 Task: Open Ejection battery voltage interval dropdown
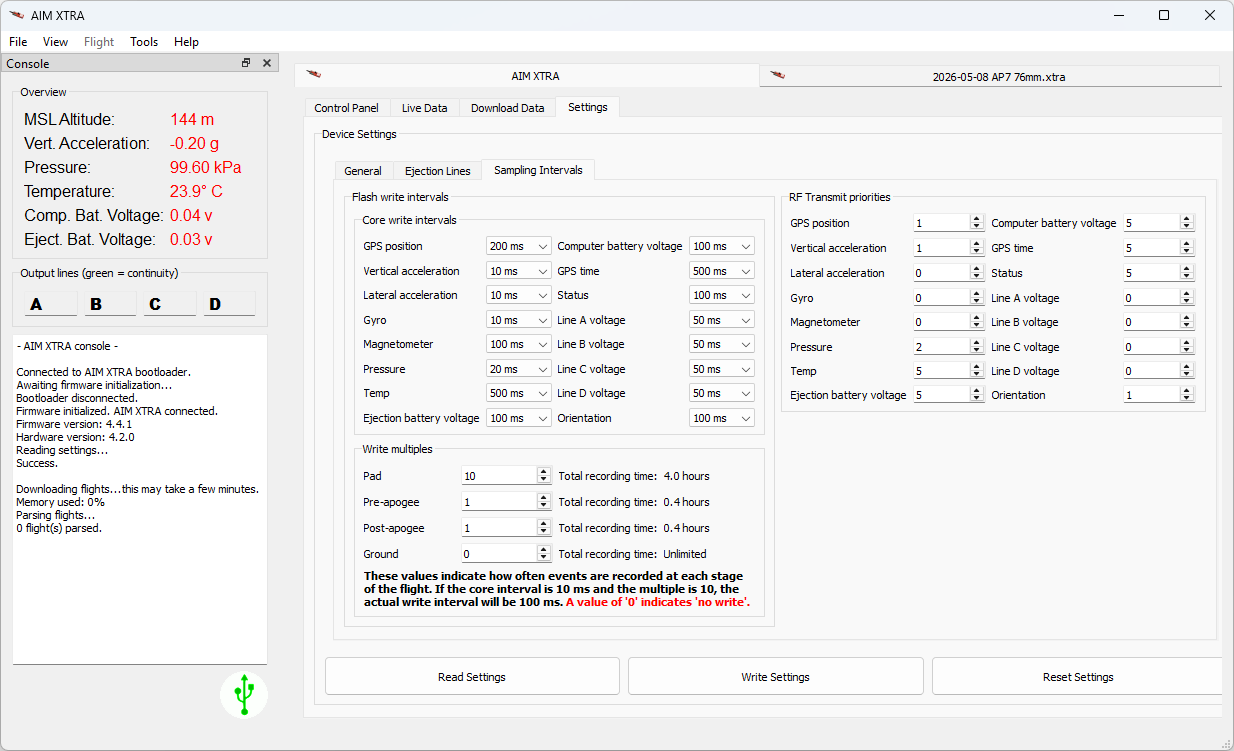click(518, 418)
